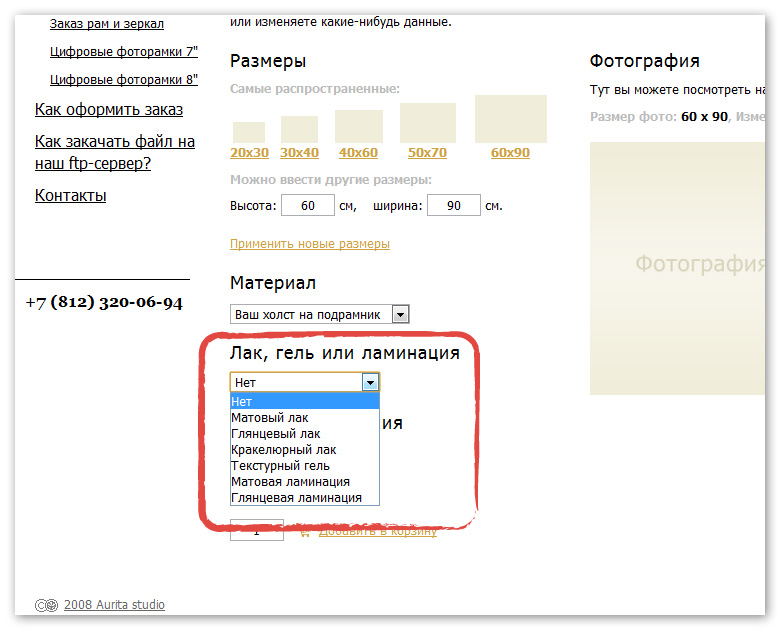
Task: Click the 40x60 size preview rectangle
Action: click(x=359, y=126)
